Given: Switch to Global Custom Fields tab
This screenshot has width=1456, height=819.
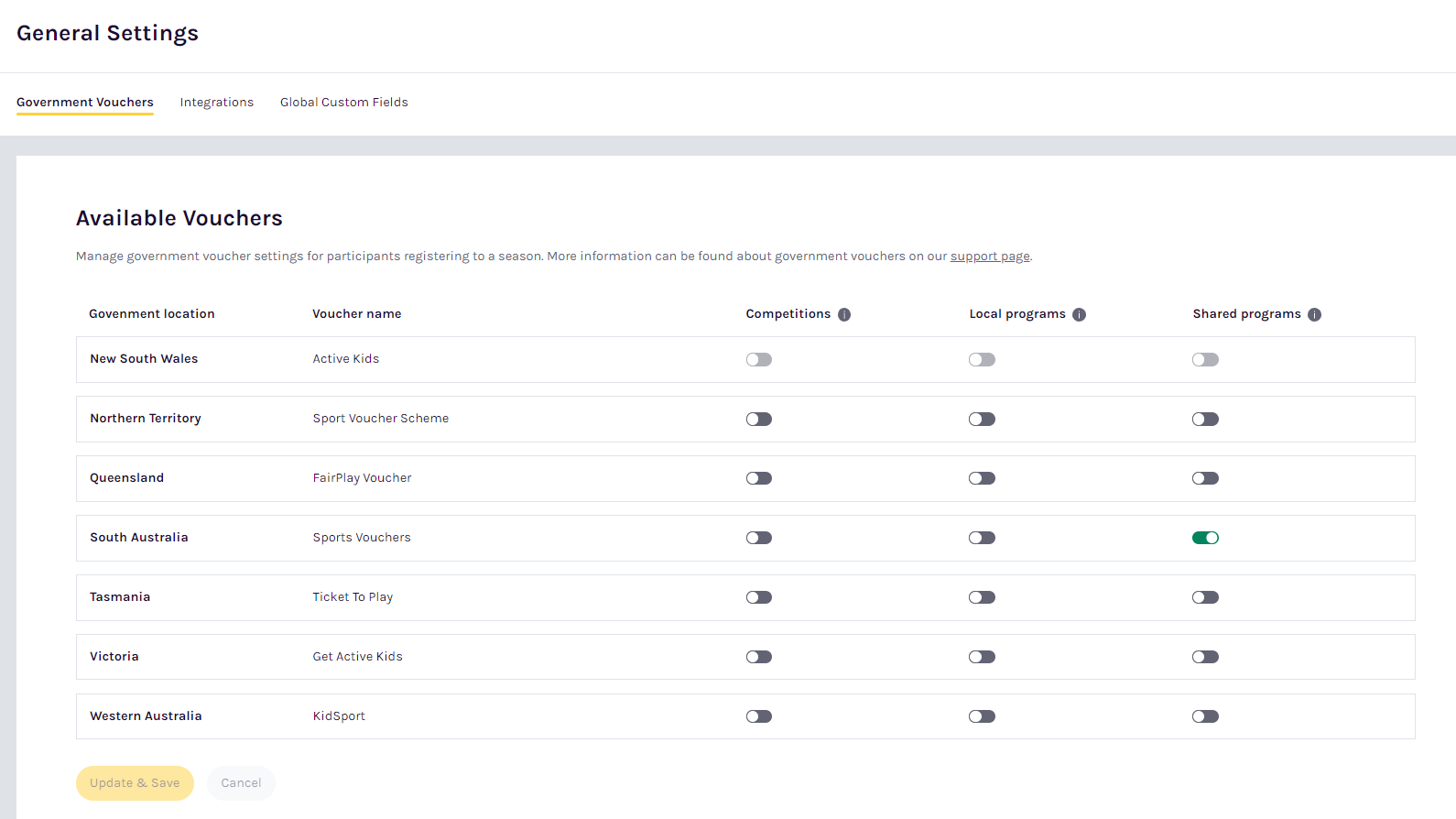Looking at the screenshot, I should point(344,103).
